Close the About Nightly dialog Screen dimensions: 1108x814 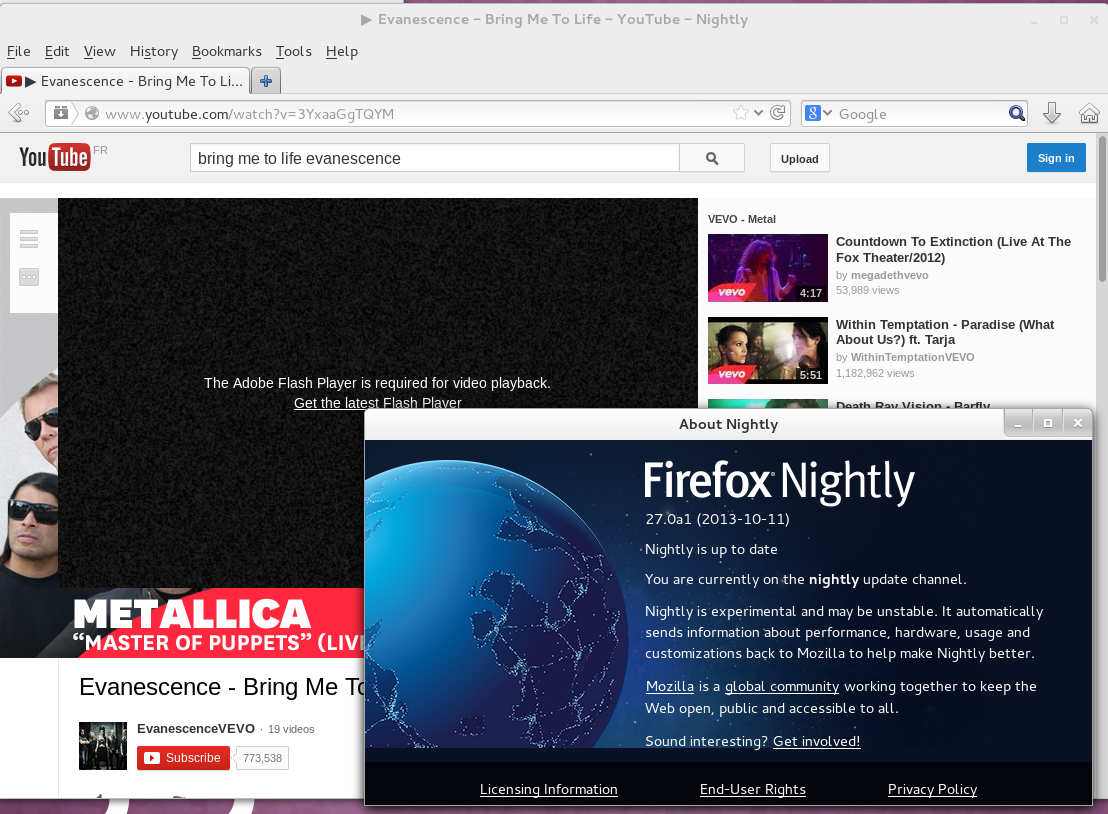[x=1078, y=423]
